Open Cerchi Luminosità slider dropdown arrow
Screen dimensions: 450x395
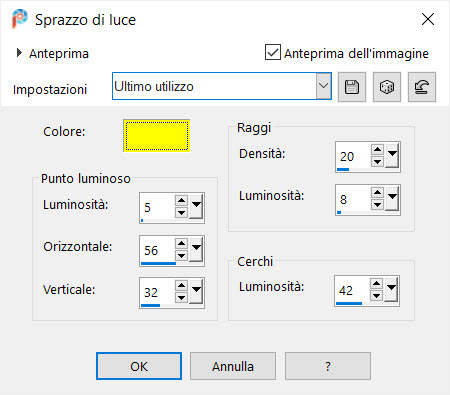pos(391,289)
